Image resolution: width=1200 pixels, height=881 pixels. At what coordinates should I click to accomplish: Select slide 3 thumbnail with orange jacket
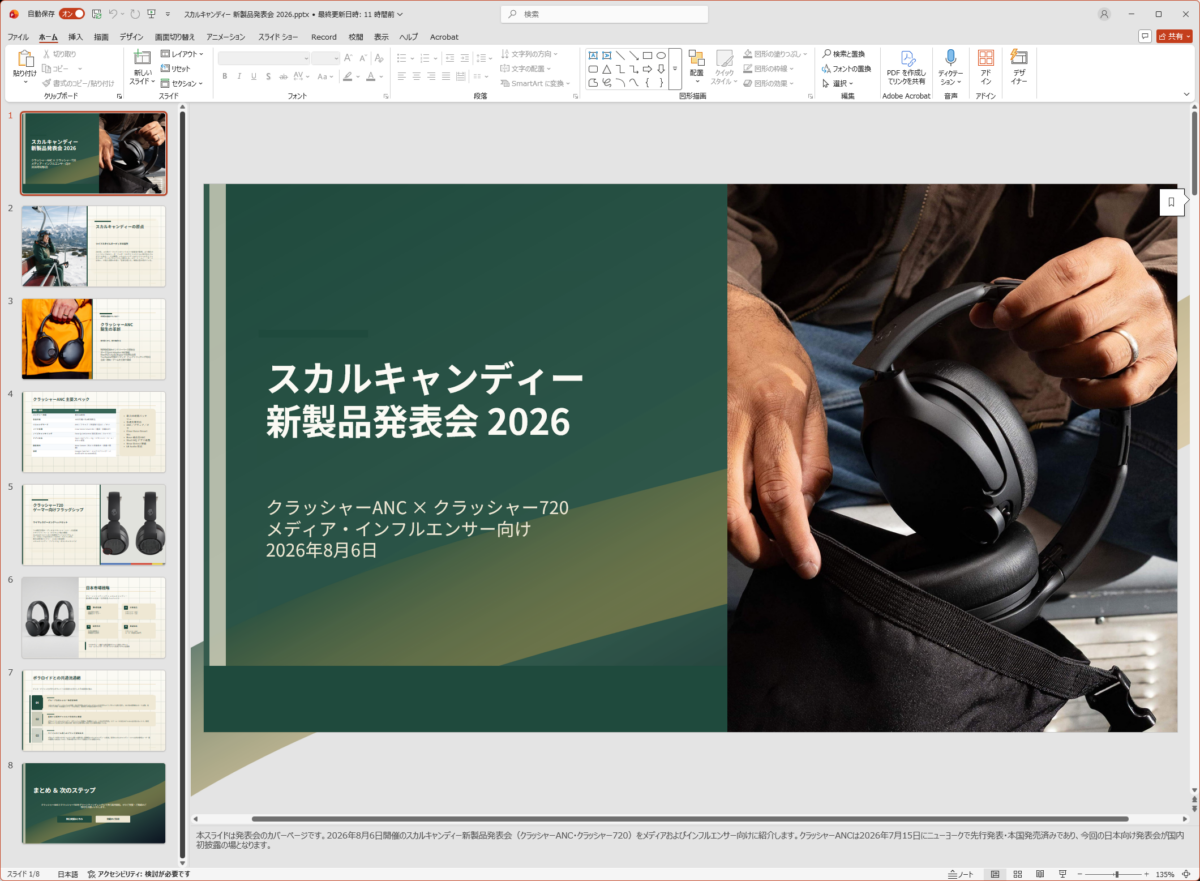pyautogui.click(x=93, y=339)
